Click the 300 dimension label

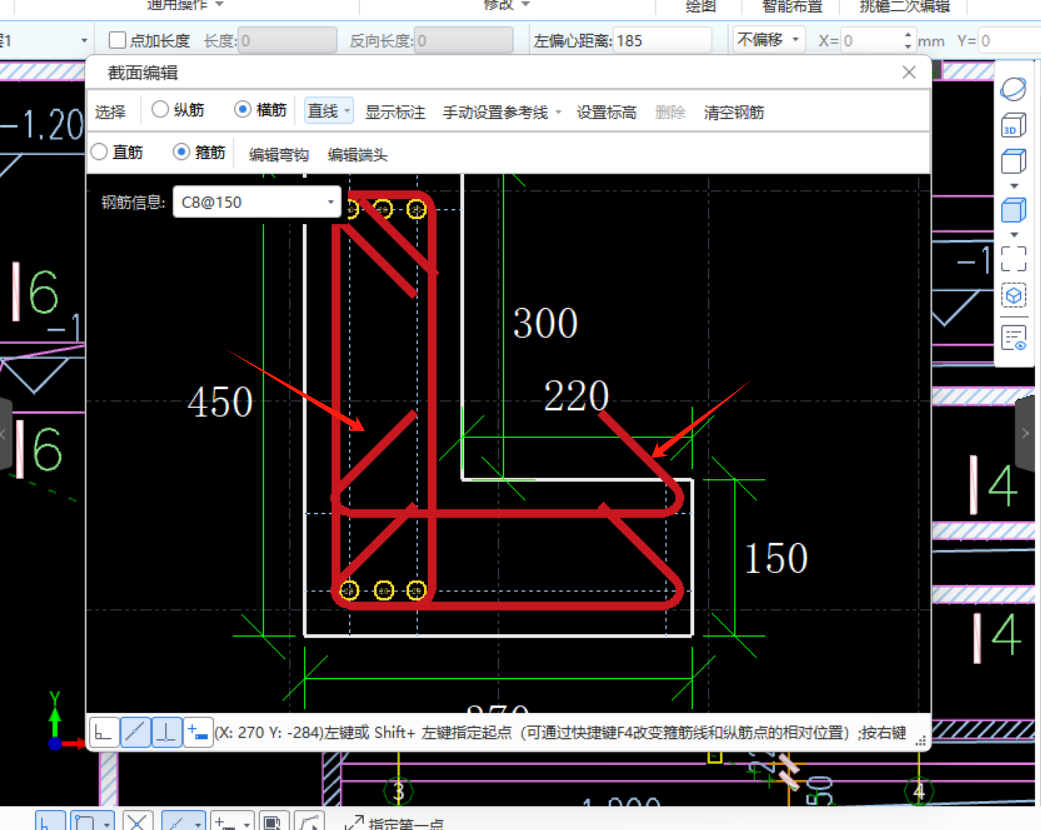tap(545, 323)
